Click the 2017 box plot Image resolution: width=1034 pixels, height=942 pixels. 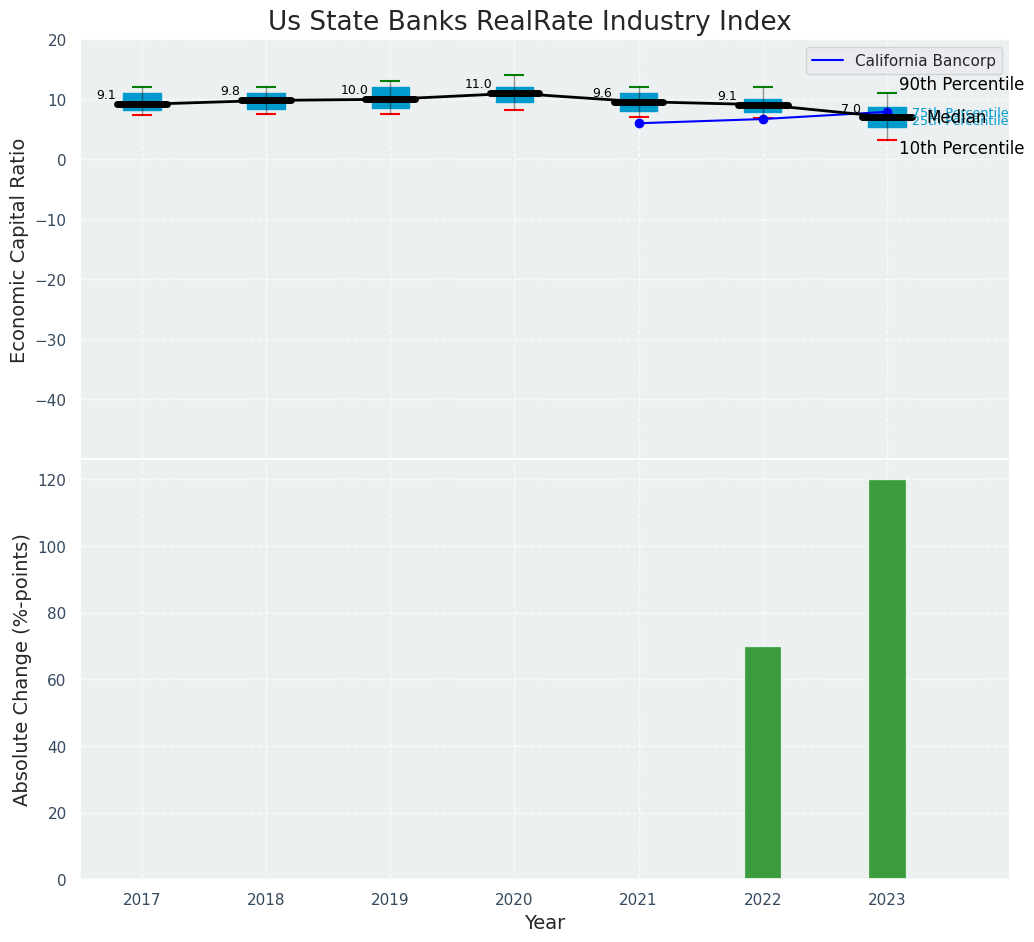point(142,102)
